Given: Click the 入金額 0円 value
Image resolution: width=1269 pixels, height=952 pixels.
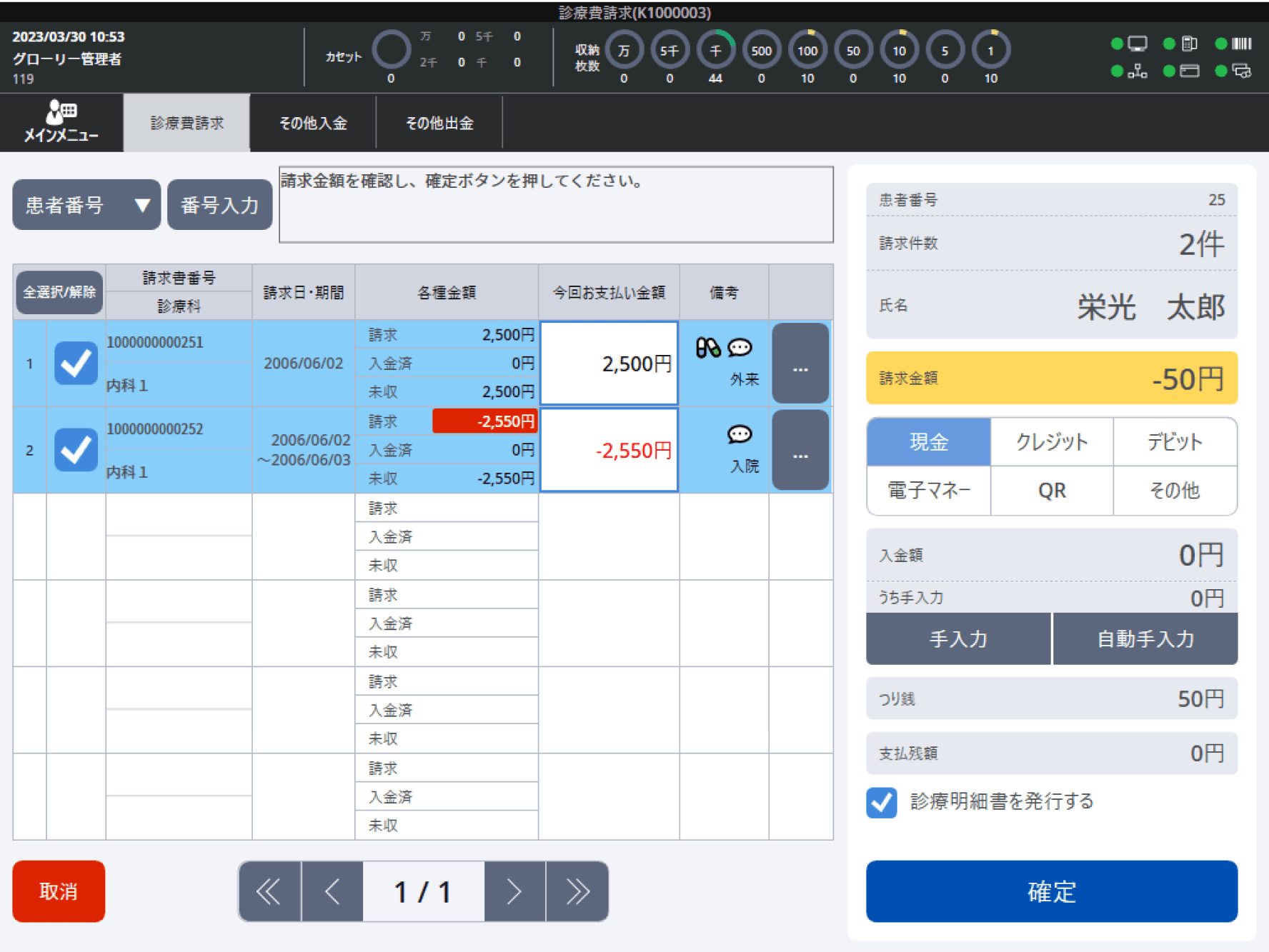Looking at the screenshot, I should tap(1201, 555).
